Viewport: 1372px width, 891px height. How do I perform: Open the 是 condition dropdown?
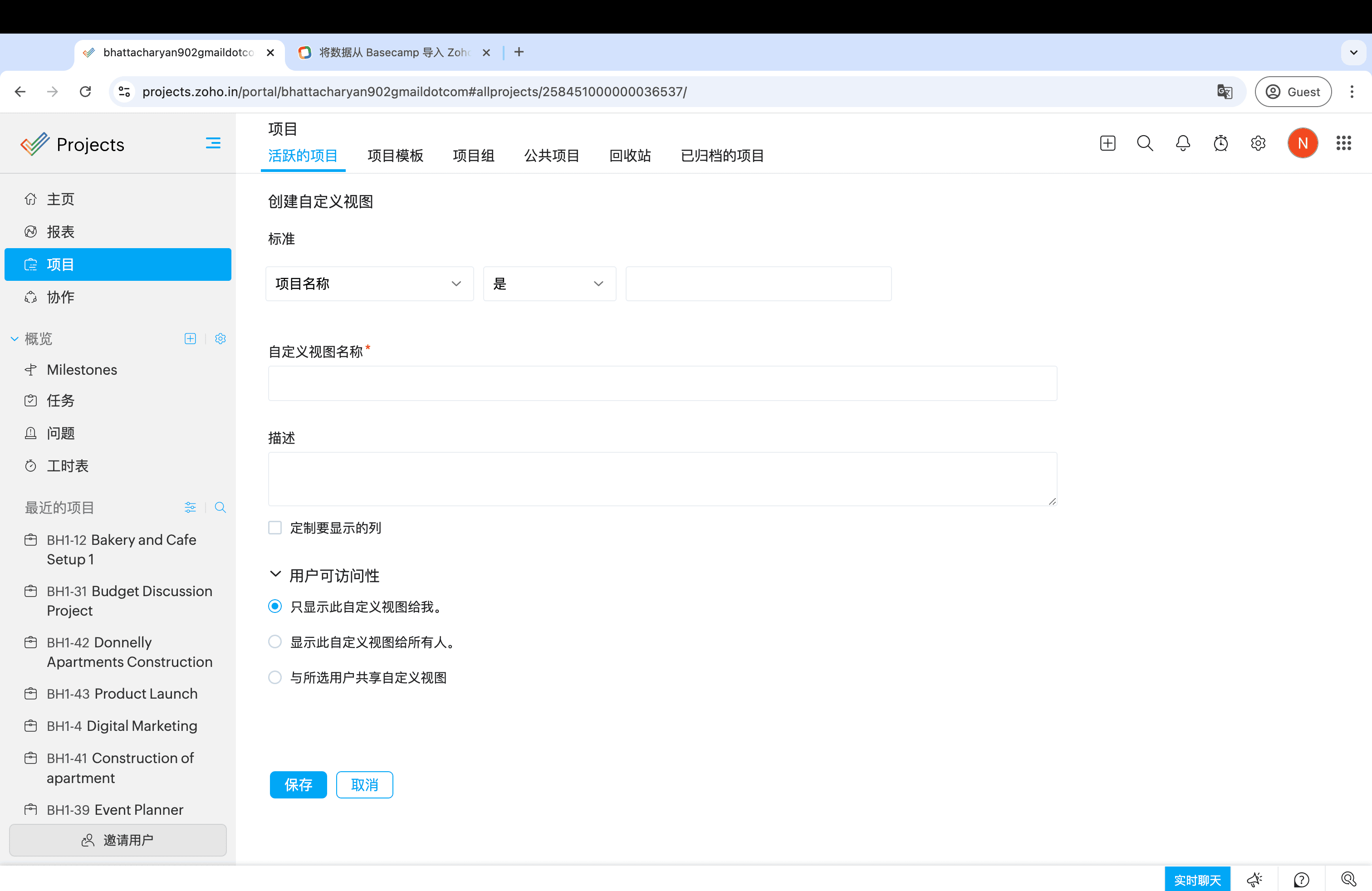[x=549, y=284]
